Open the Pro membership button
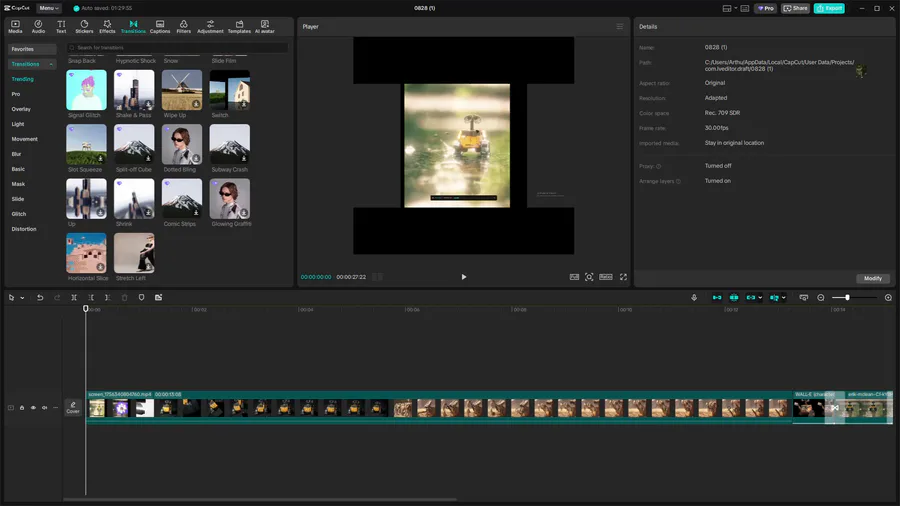Image resolution: width=900 pixels, height=506 pixels. point(766,8)
